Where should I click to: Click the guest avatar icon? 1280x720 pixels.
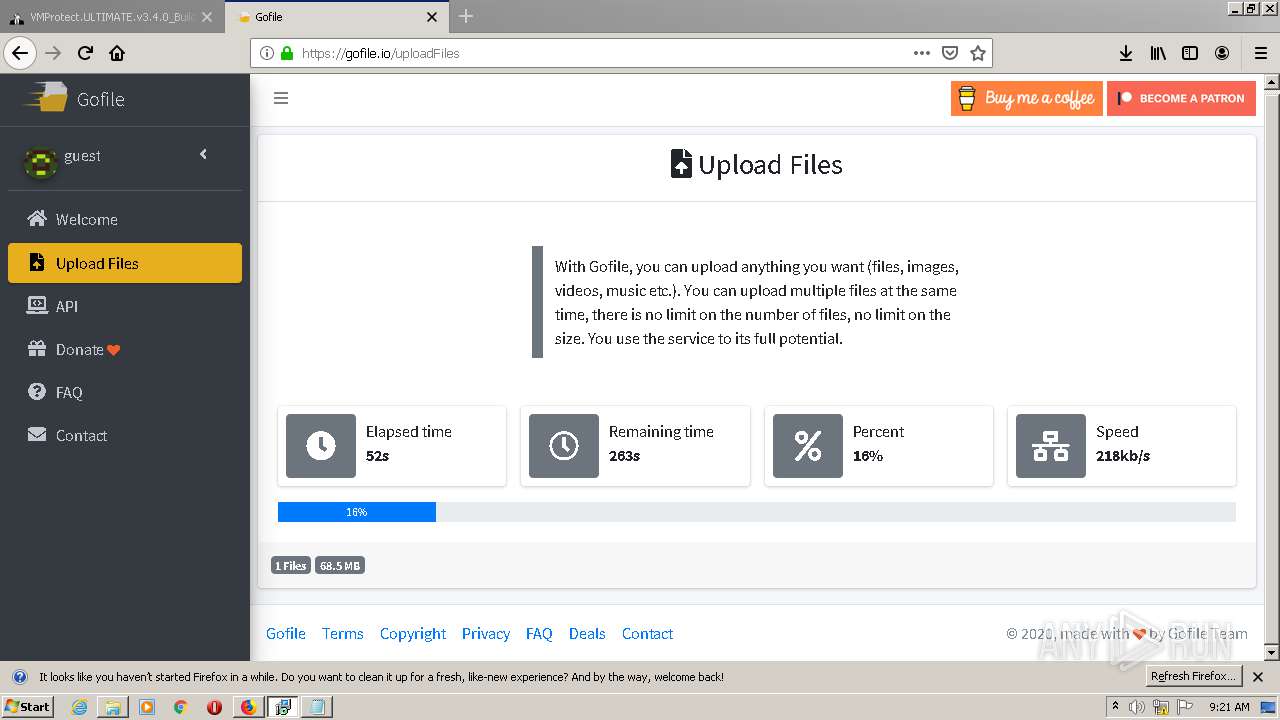pyautogui.click(x=40, y=163)
